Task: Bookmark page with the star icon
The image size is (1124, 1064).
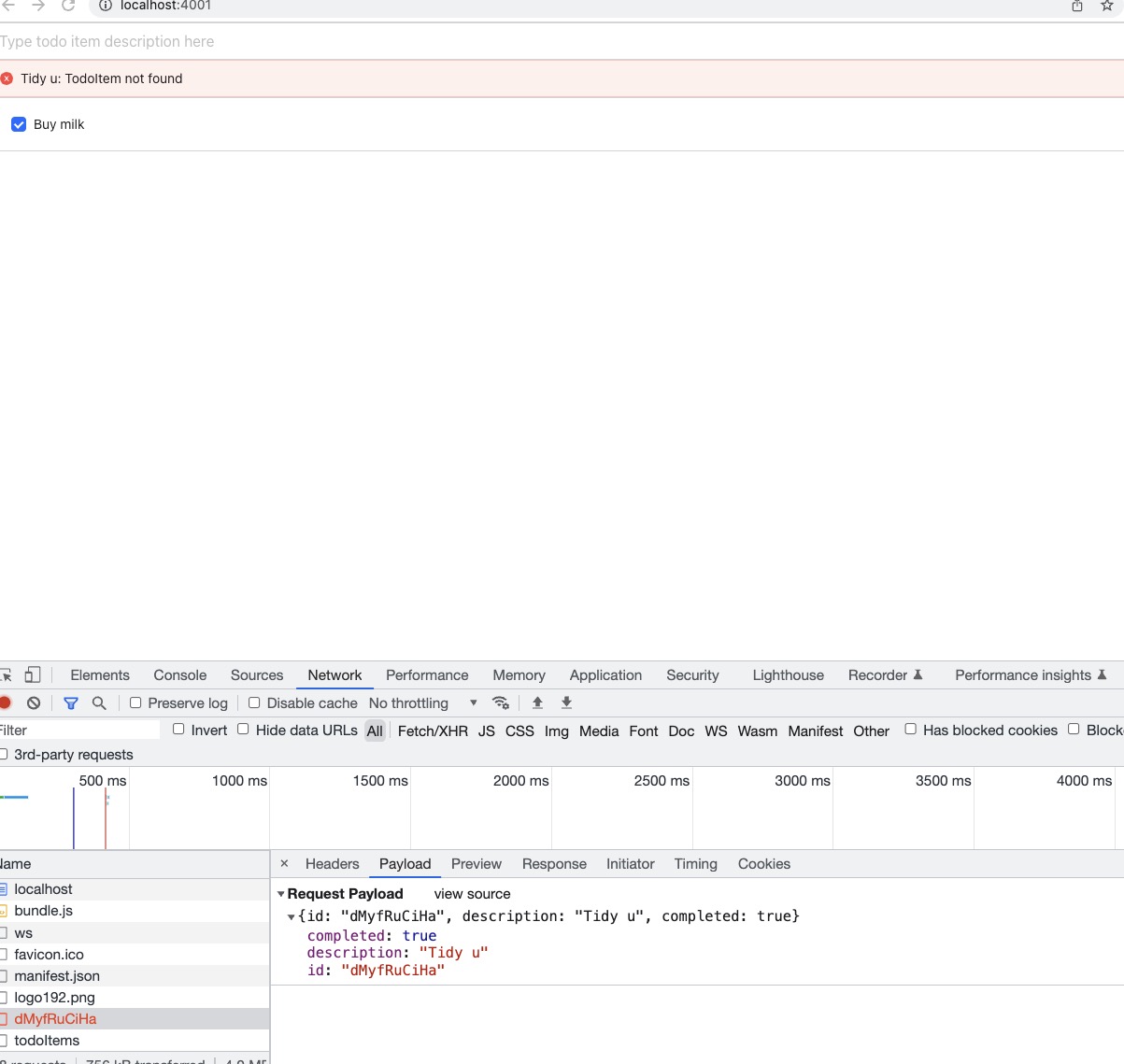Action: click(x=1107, y=6)
